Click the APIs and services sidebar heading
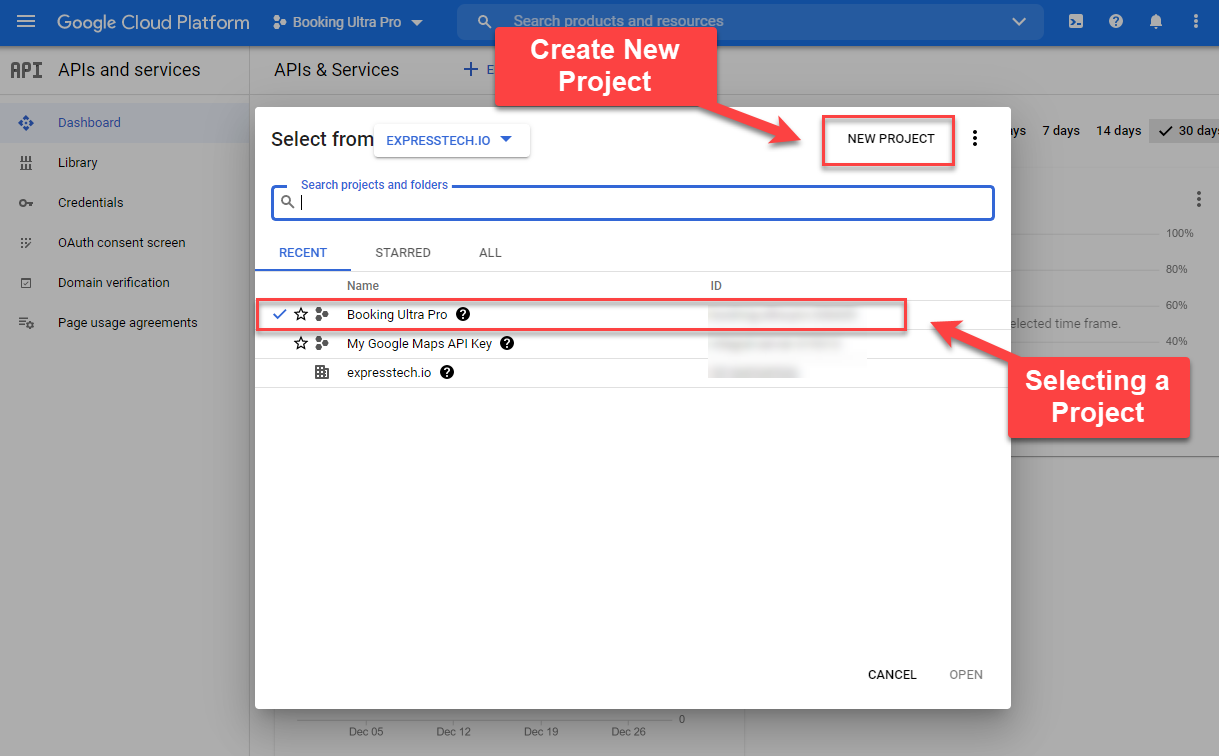 pyautogui.click(x=129, y=70)
